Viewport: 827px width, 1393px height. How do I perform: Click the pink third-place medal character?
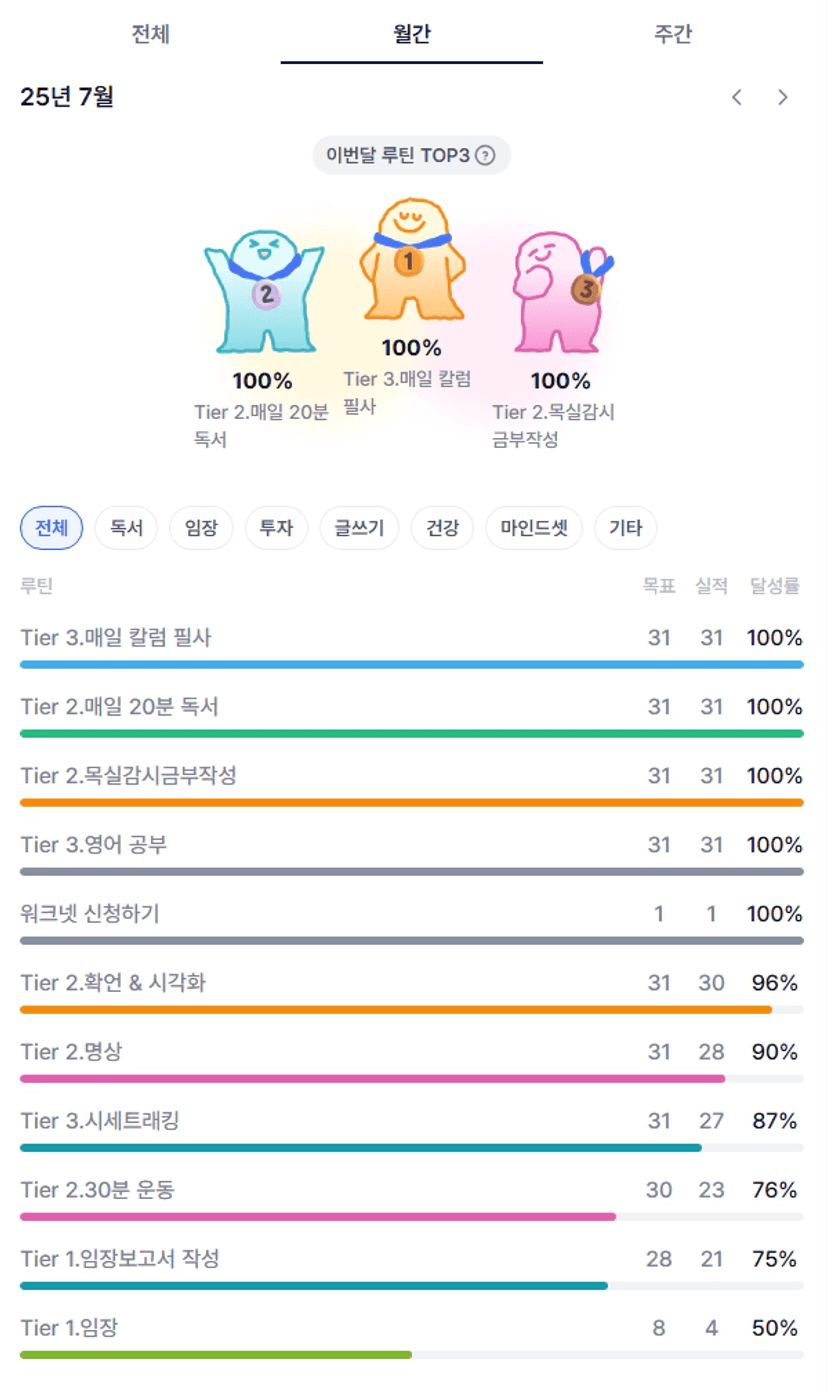pyautogui.click(x=561, y=293)
